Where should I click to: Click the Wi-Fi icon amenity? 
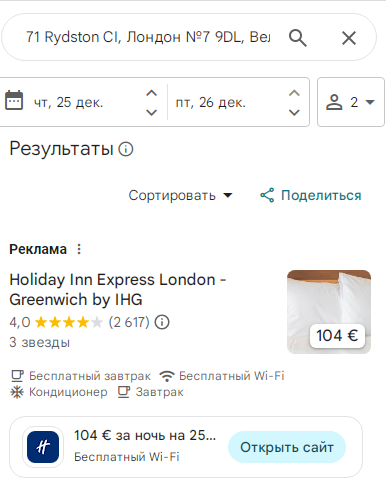coord(167,376)
